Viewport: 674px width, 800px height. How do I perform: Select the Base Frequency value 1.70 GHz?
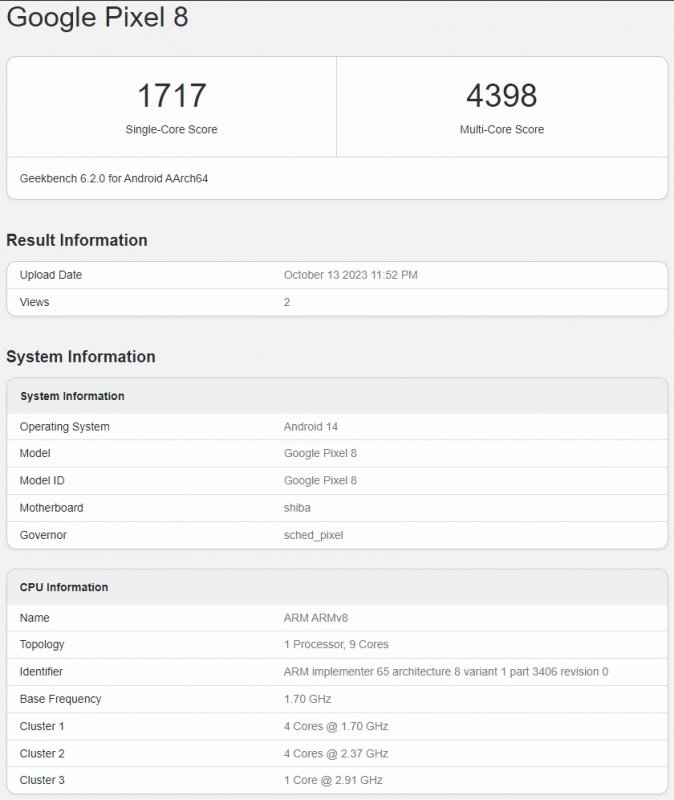click(307, 699)
